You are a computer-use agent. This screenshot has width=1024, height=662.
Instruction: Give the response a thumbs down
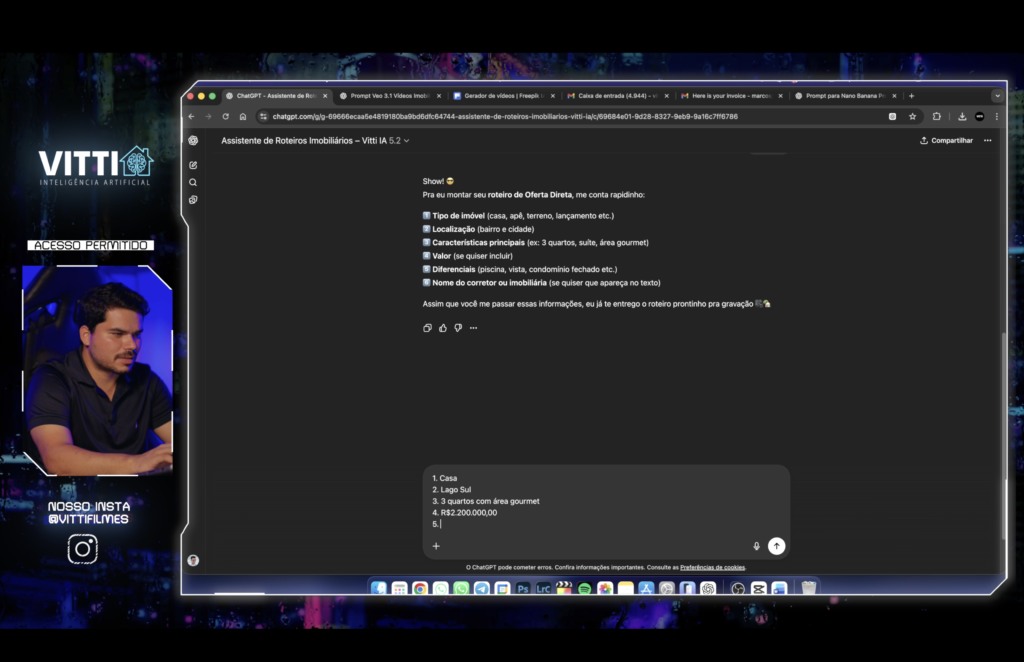coord(458,328)
